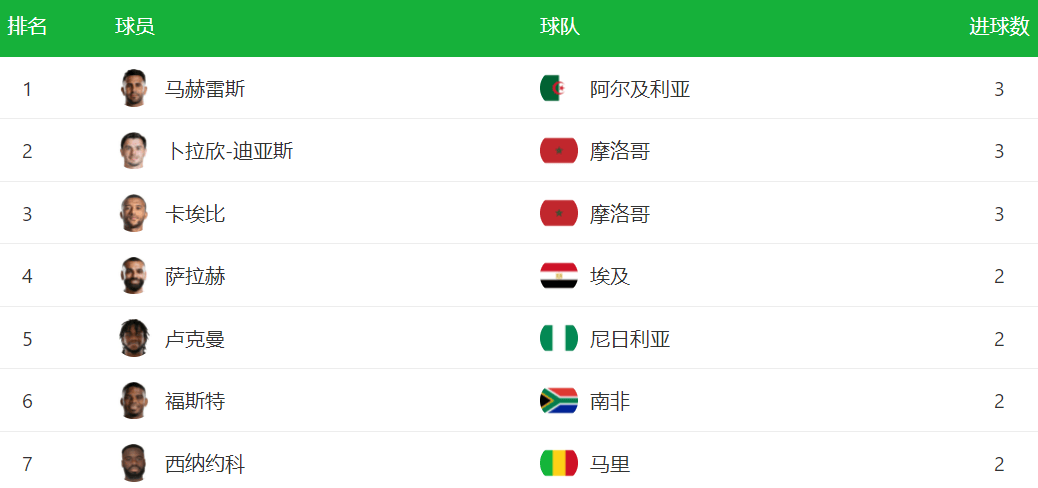Click the Mali flag icon
1038x488 pixels.
(558, 464)
